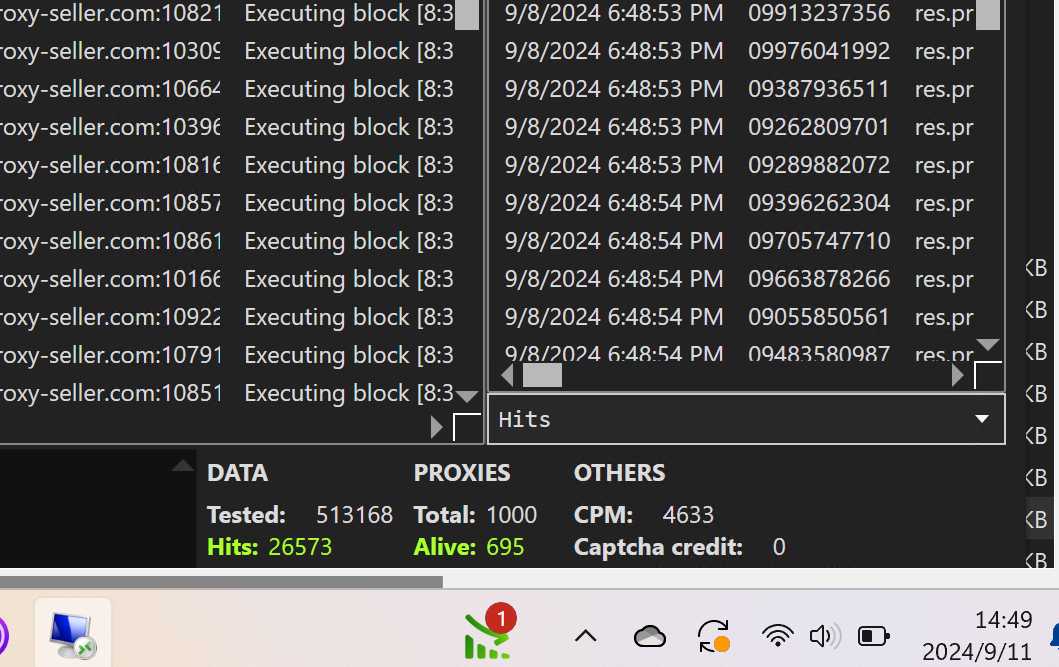Image resolution: width=1059 pixels, height=667 pixels.
Task: Show hidden system tray icons
Action: [x=586, y=635]
